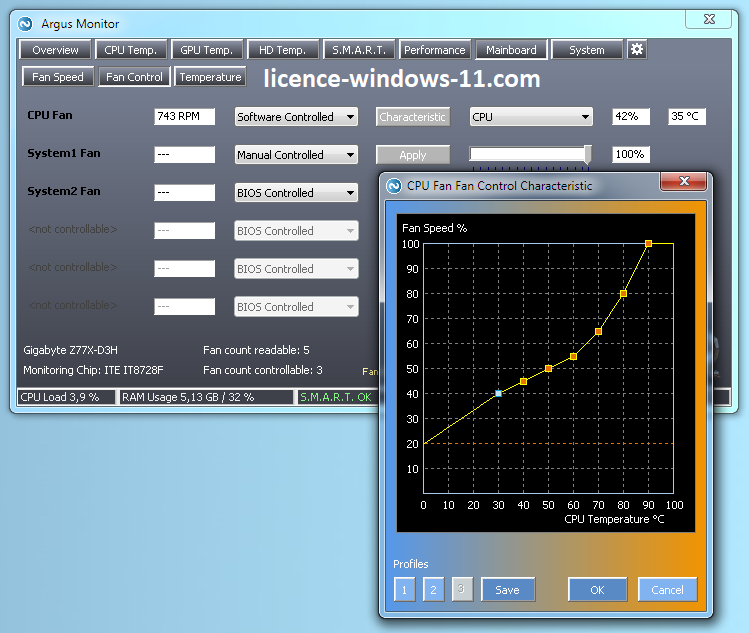This screenshot has width=749, height=633.
Task: Select fan profile 3
Action: point(462,590)
